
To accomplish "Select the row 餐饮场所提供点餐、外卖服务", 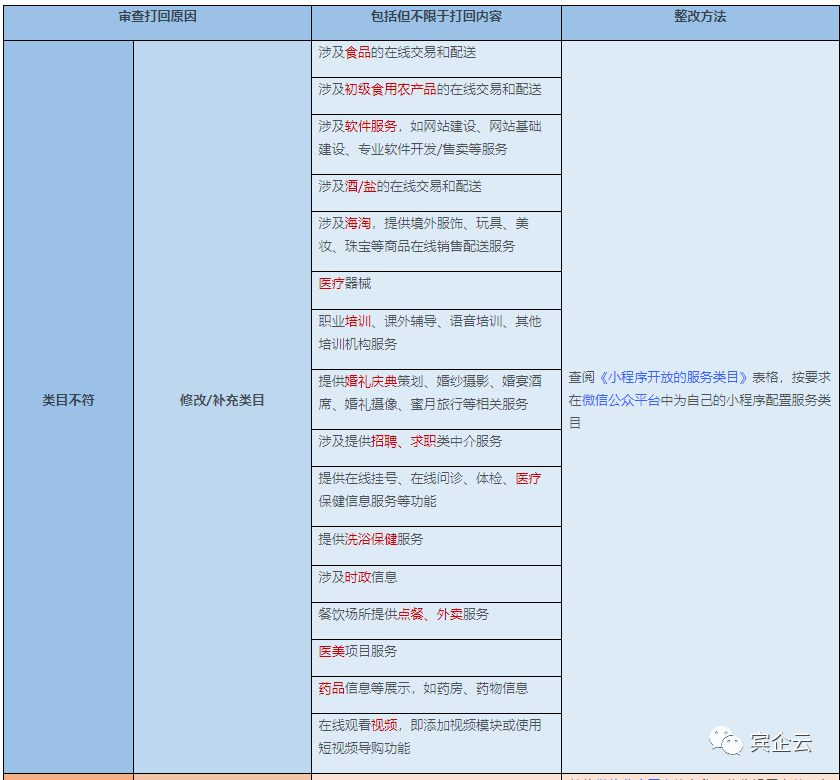I will [x=436, y=621].
